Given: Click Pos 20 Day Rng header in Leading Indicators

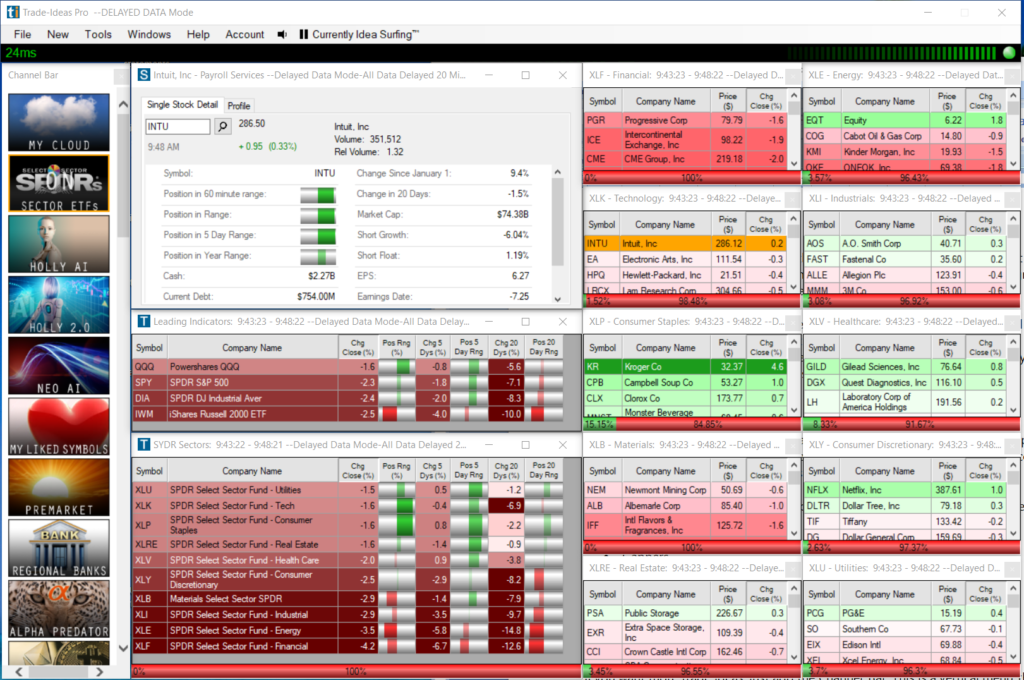Looking at the screenshot, I should [544, 348].
